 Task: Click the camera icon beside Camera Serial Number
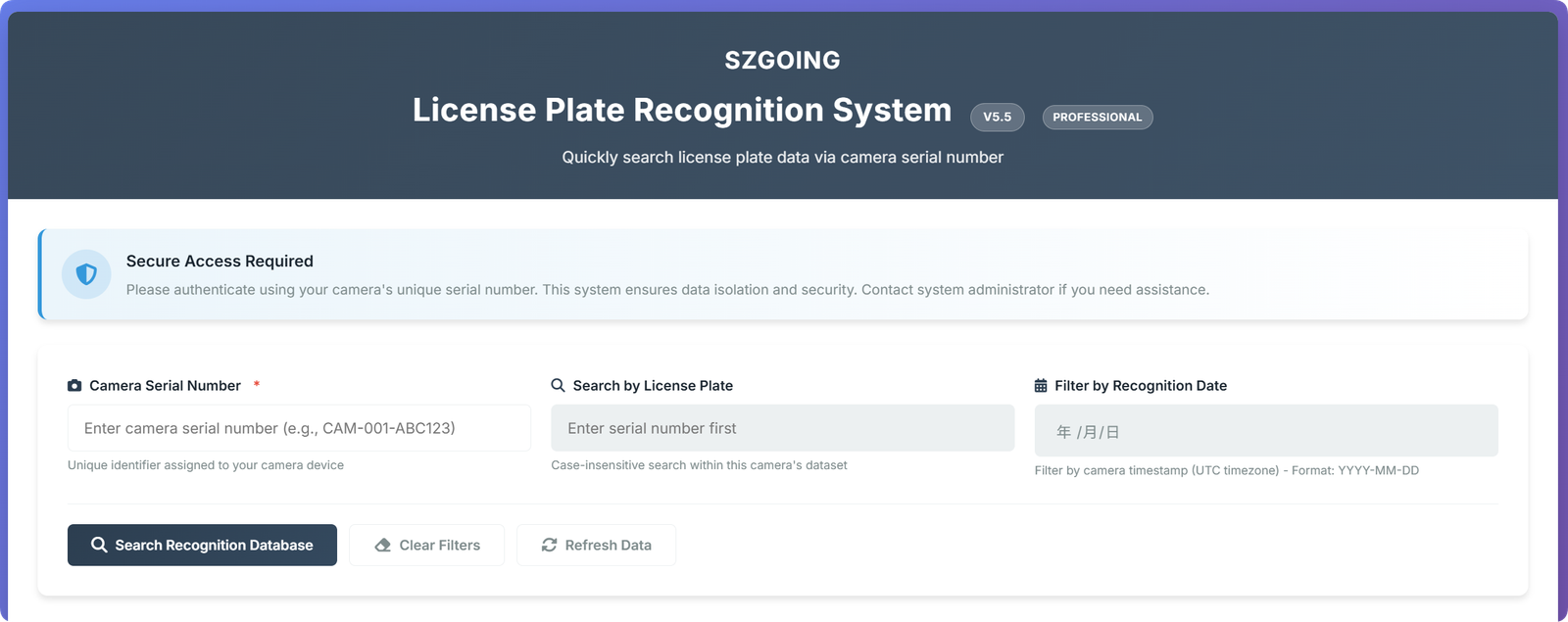(x=74, y=386)
